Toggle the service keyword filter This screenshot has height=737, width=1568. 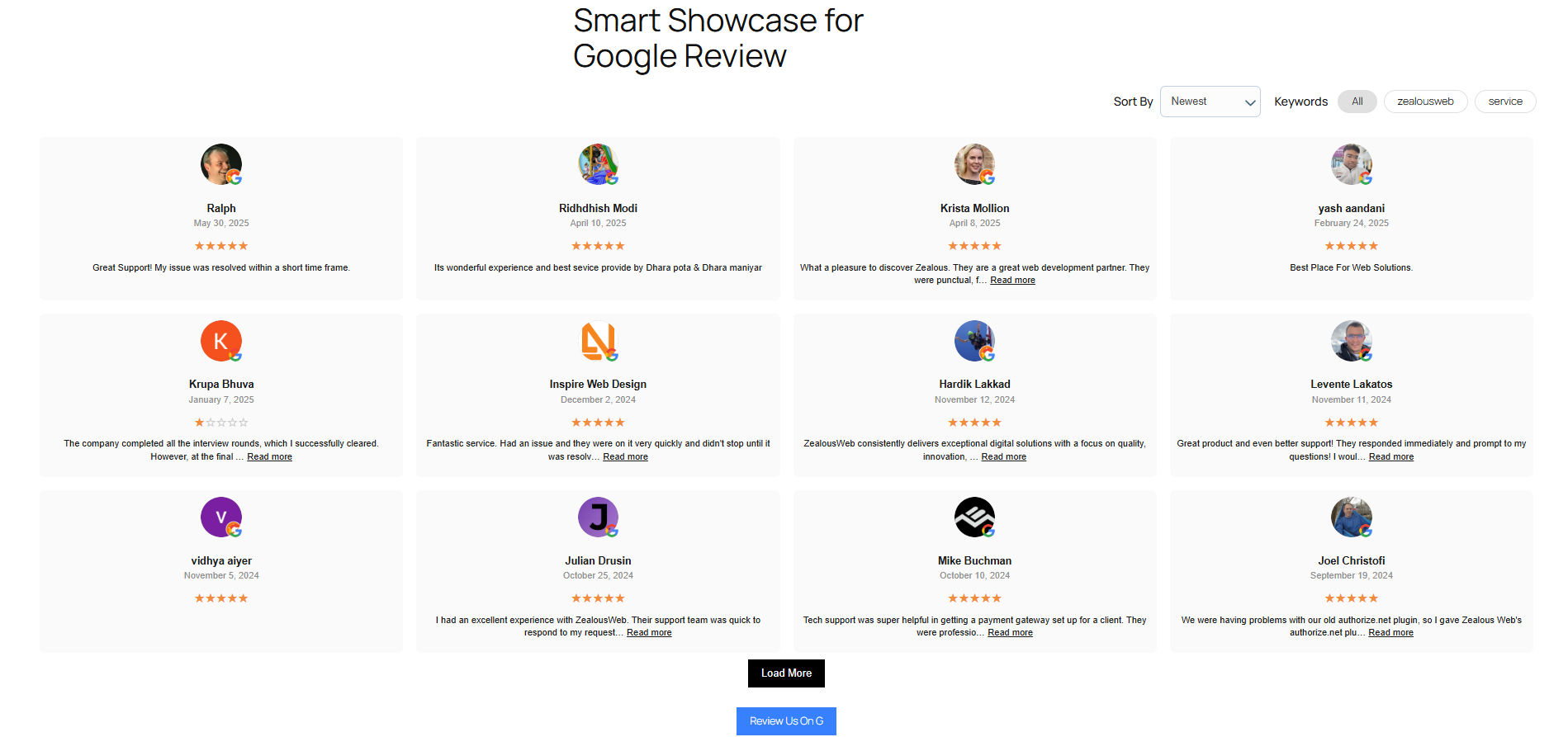1504,102
